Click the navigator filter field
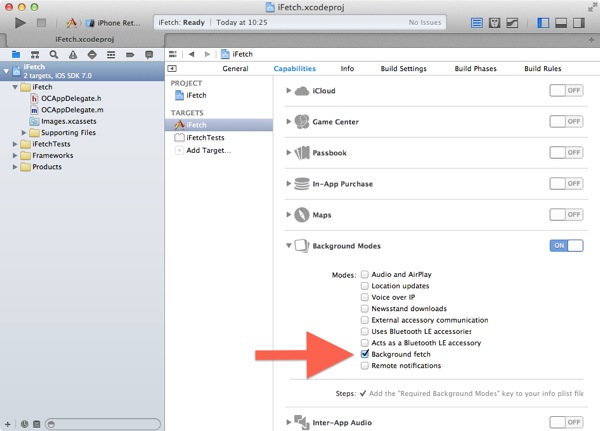The image size is (600, 431). tap(103, 424)
